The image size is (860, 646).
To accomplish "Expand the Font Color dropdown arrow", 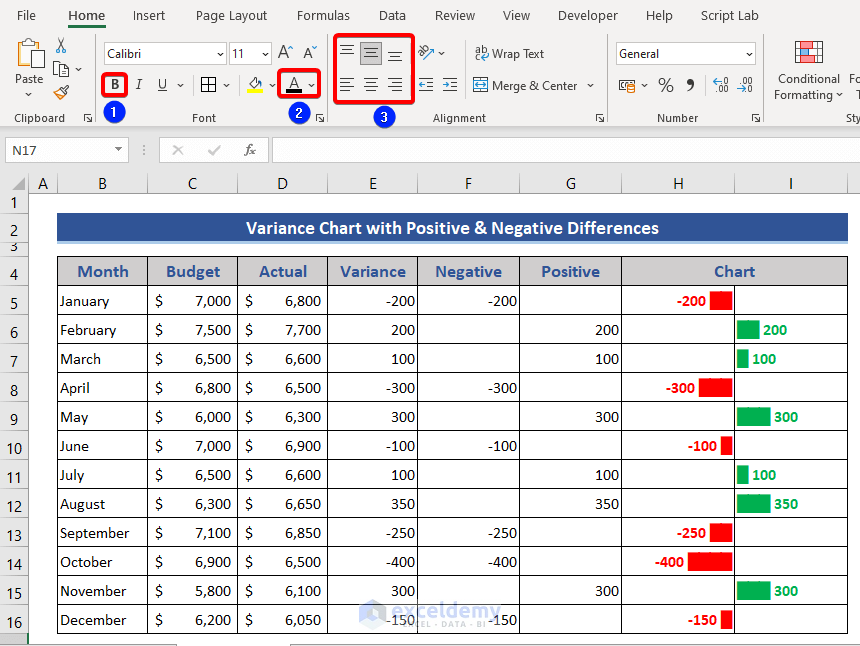I will [312, 85].
